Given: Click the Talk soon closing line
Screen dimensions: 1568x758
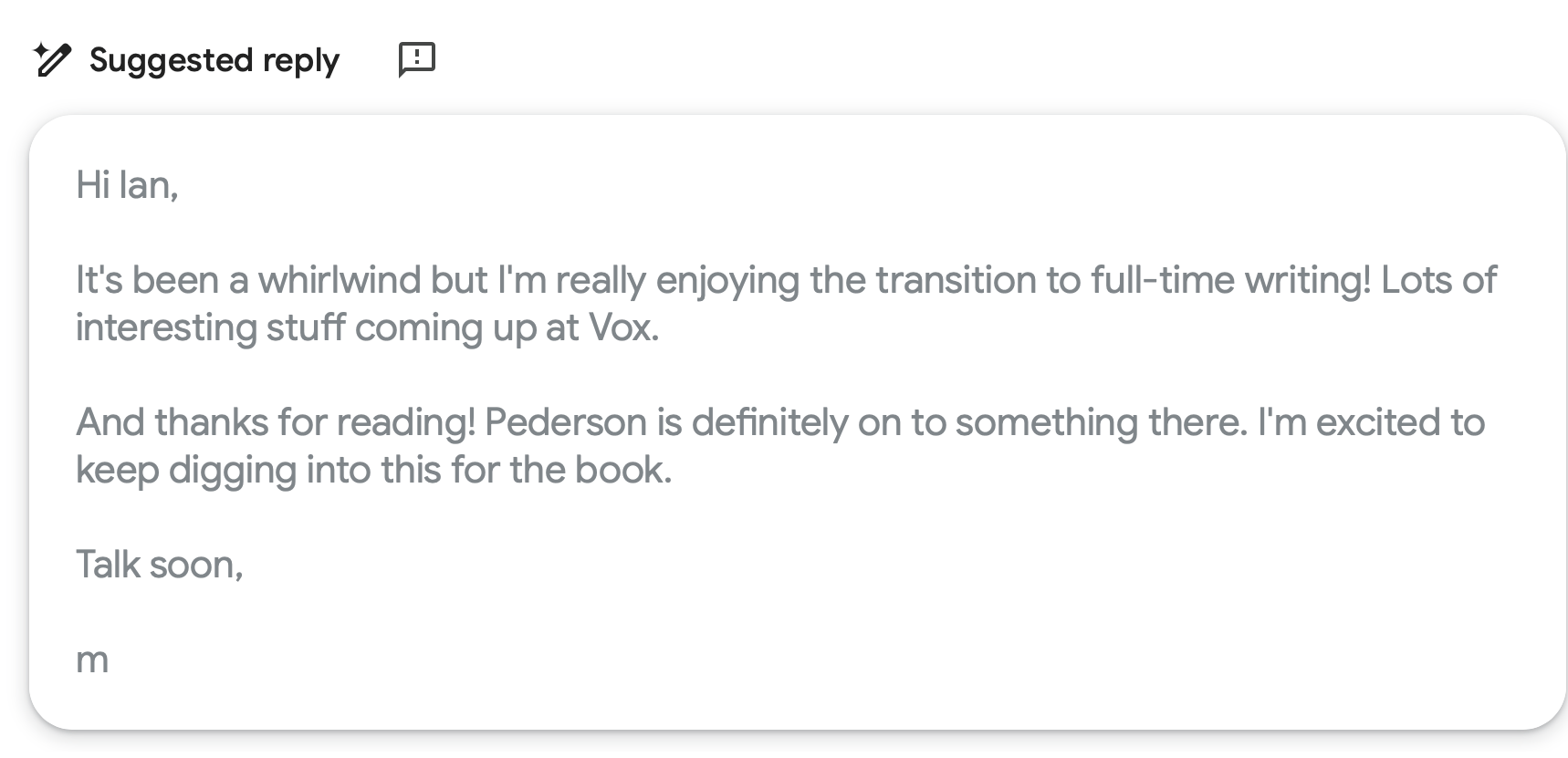Looking at the screenshot, I should coord(159,564).
